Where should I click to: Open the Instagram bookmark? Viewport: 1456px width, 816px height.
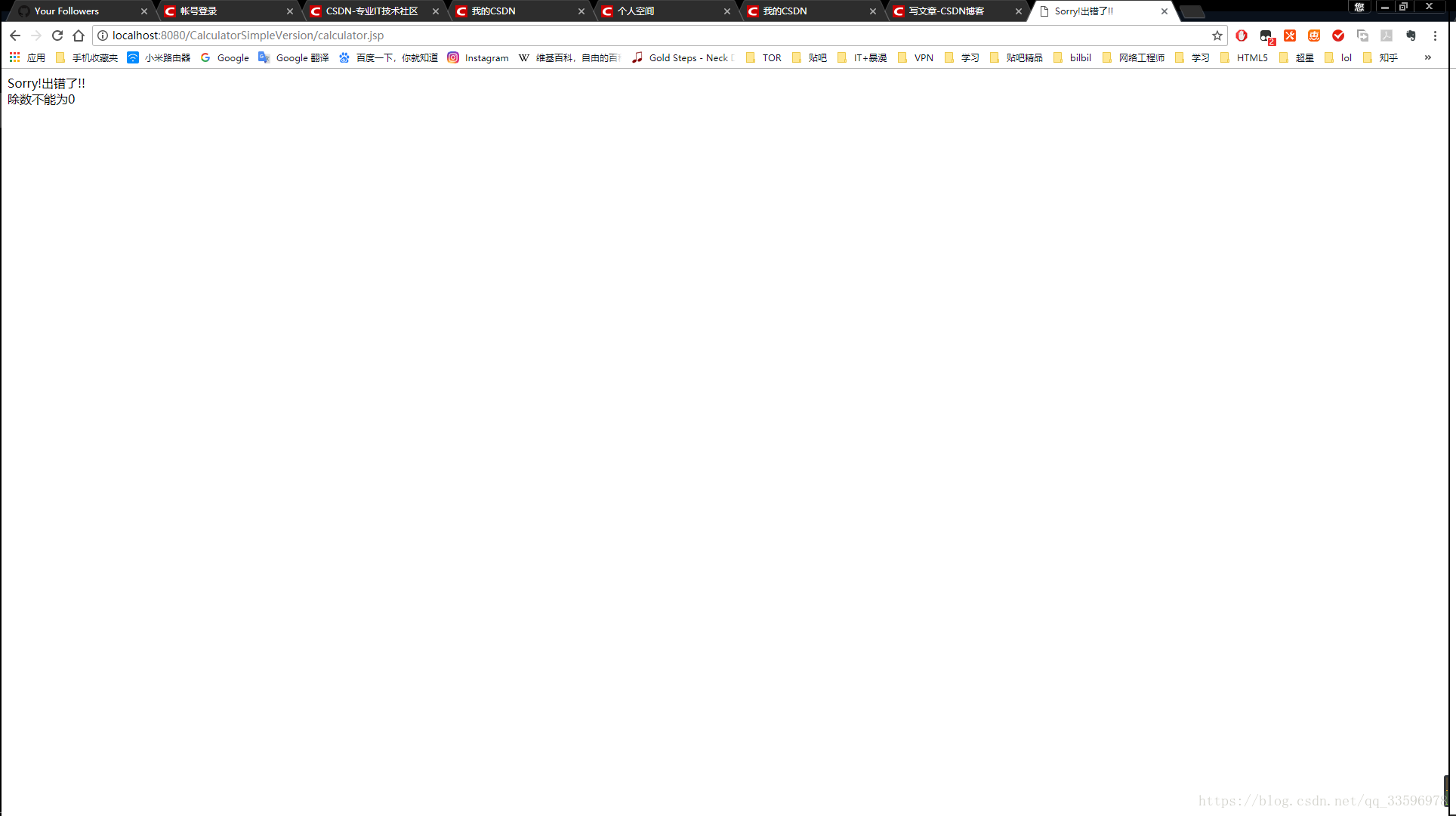478,57
